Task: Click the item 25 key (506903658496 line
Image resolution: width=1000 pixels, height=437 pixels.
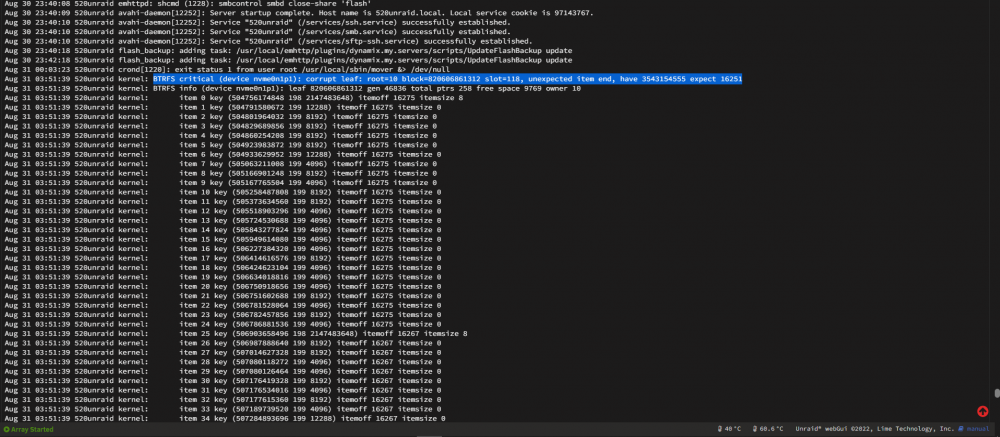Action: click(x=236, y=334)
